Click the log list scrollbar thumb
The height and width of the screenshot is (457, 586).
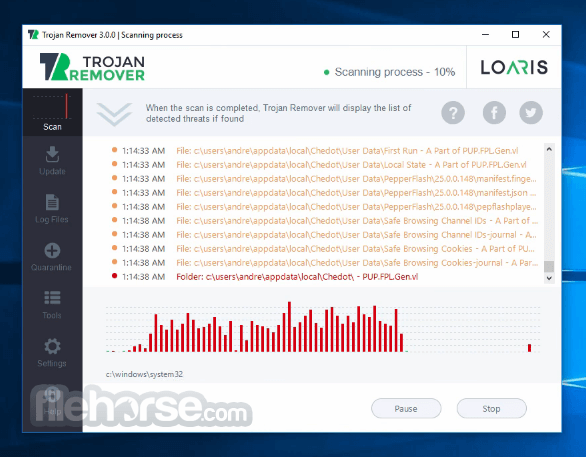tap(549, 266)
